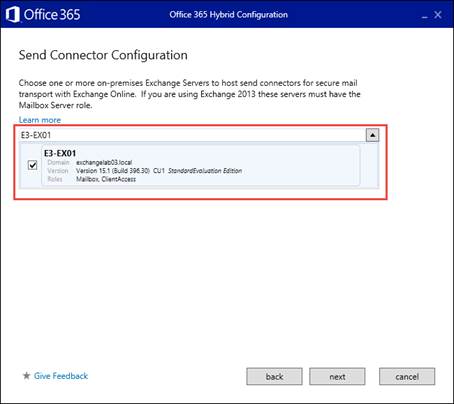Uncheck the E3-EX01 server checkbox
The width and height of the screenshot is (454, 404).
33,165
